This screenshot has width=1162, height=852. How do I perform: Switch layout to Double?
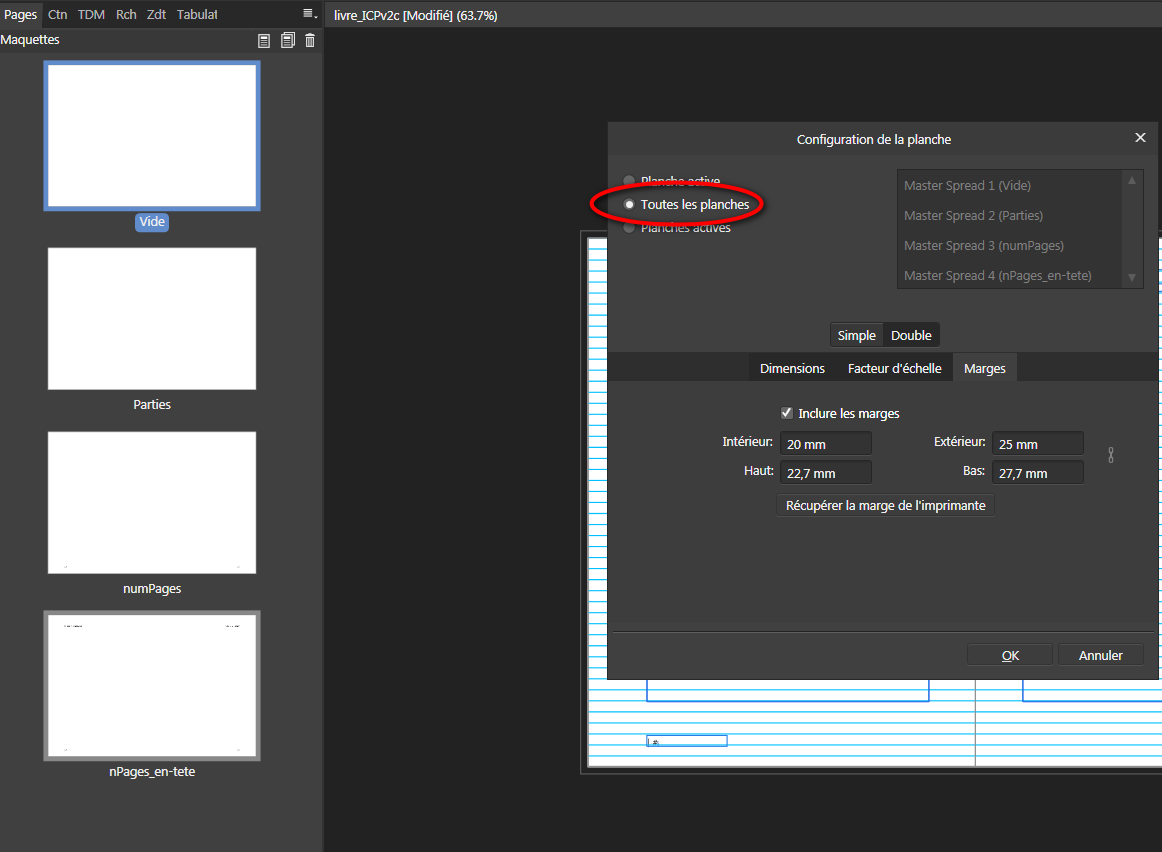click(x=912, y=335)
